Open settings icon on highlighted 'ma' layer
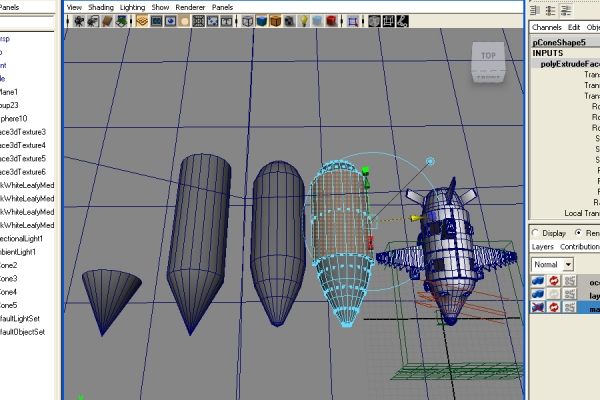Screen dimensions: 600x400 570,307
